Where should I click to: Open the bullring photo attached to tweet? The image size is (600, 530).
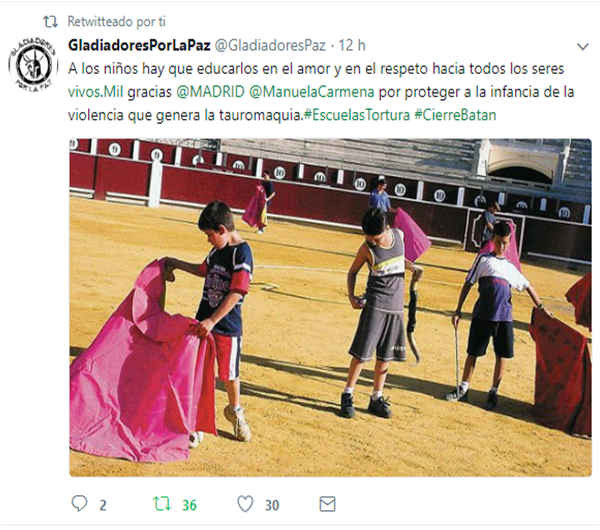click(x=330, y=307)
